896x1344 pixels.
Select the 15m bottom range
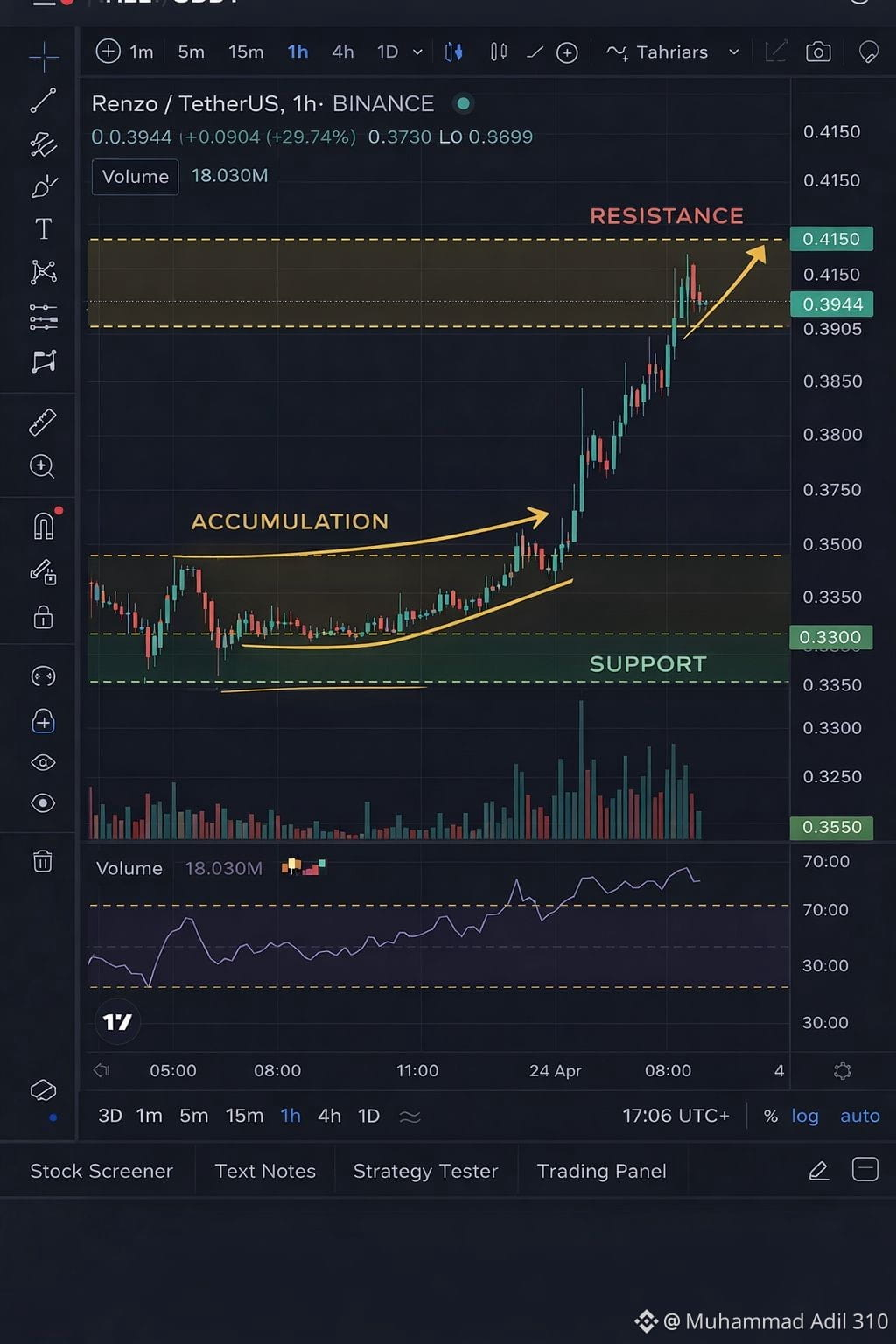[244, 1116]
